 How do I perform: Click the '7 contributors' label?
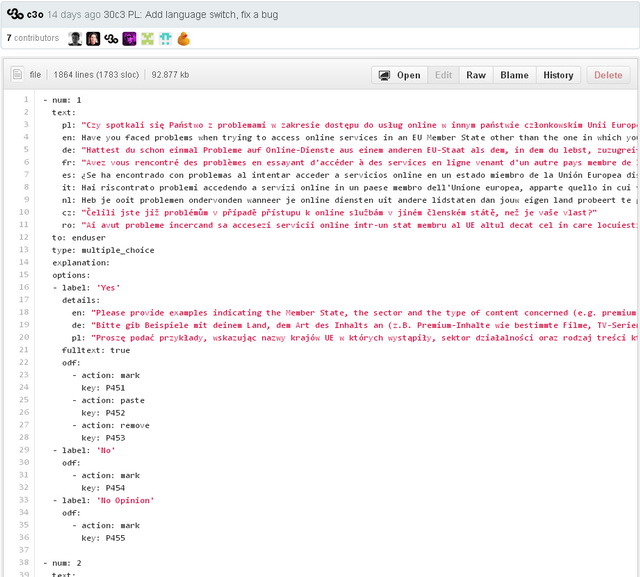(33, 38)
